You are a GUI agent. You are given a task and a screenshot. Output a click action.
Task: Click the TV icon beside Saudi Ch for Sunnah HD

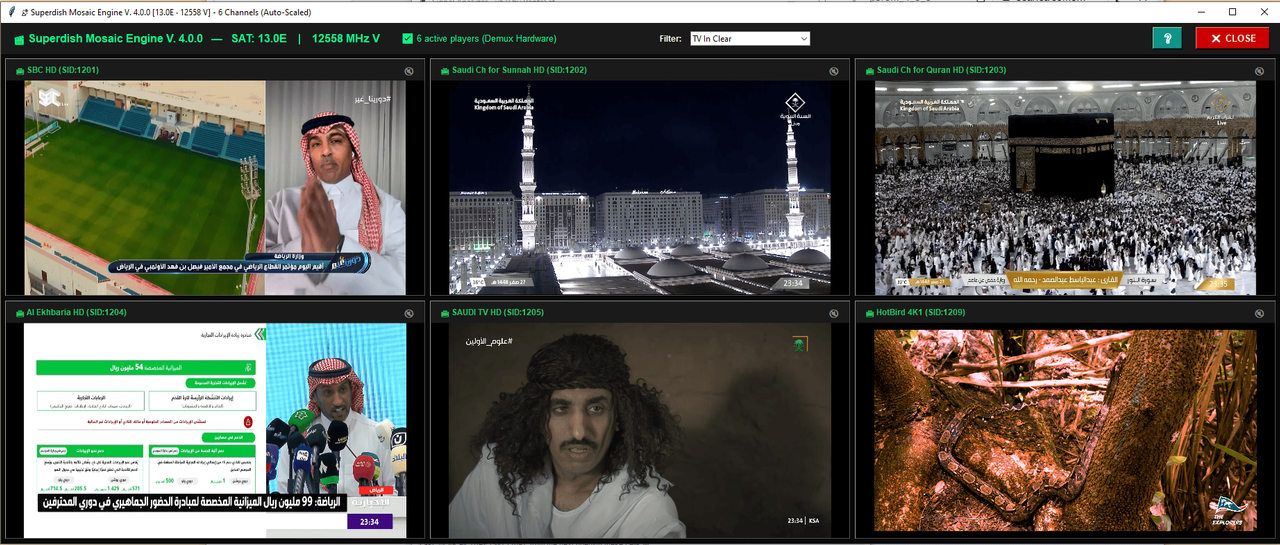[x=444, y=71]
